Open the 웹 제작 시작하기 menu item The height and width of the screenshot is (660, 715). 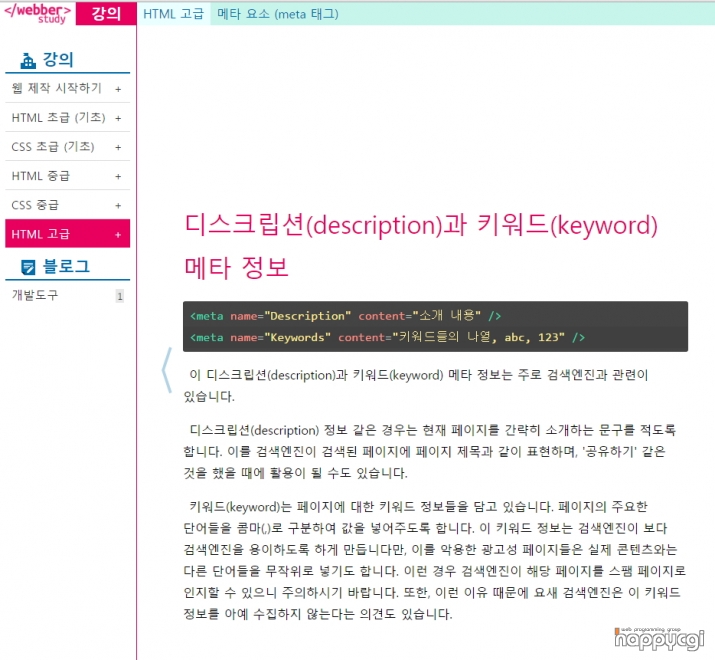(57, 88)
